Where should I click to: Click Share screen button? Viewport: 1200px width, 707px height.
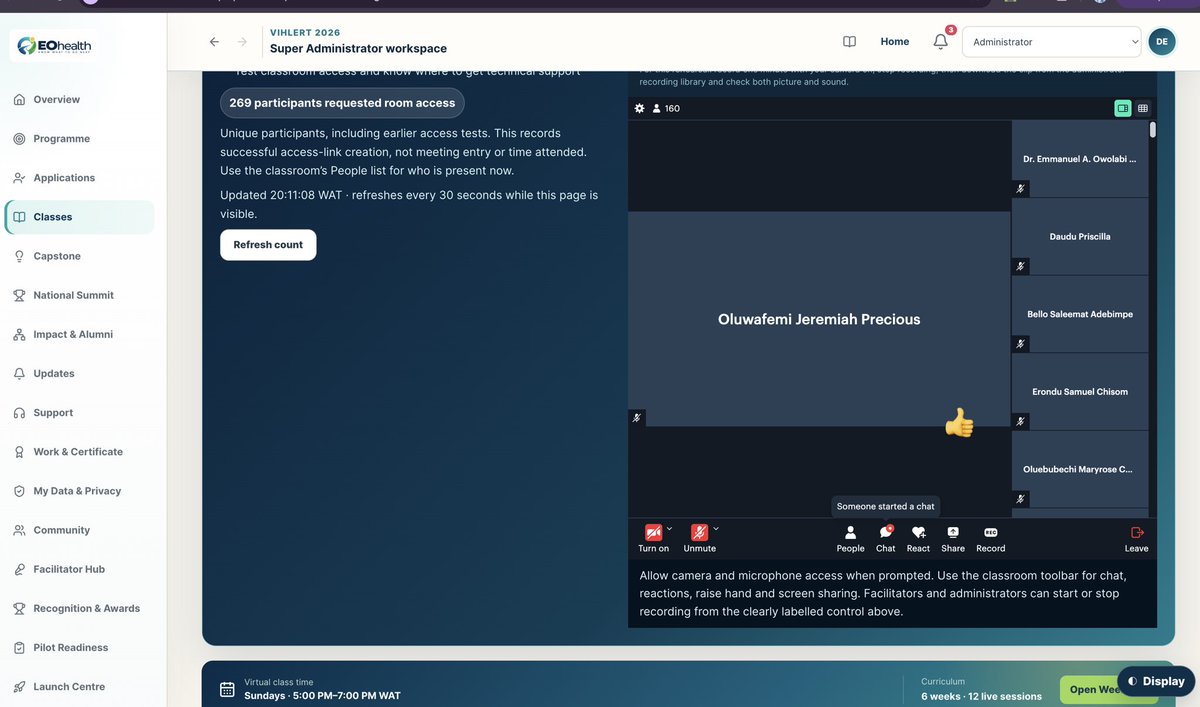click(953, 538)
